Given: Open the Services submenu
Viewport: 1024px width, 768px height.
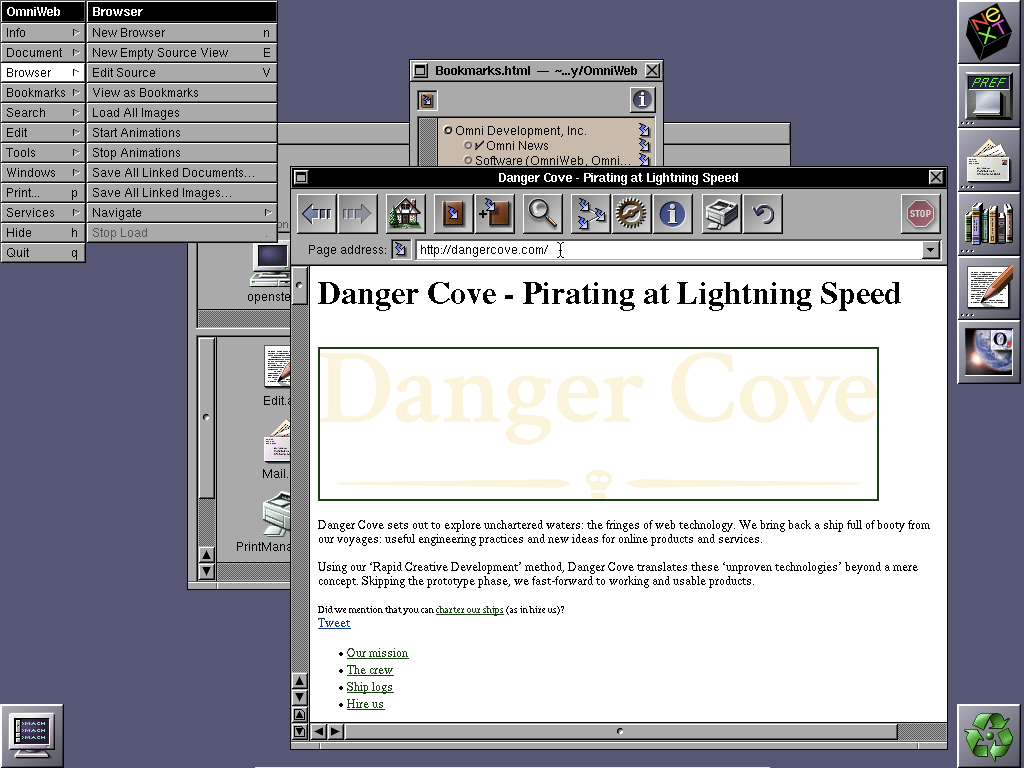Looking at the screenshot, I should [42, 212].
